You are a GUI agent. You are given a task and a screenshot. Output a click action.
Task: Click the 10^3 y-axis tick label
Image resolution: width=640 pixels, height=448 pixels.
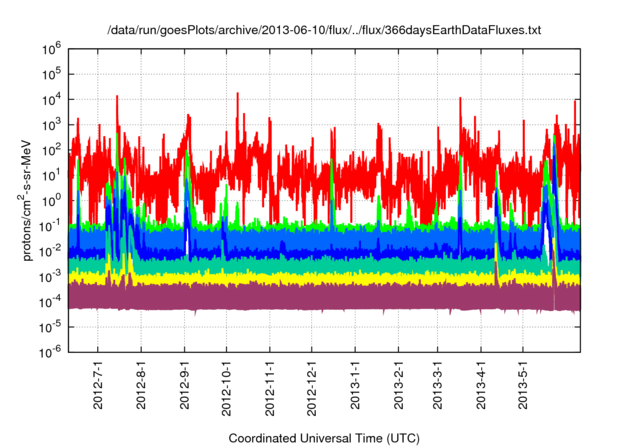[51, 126]
